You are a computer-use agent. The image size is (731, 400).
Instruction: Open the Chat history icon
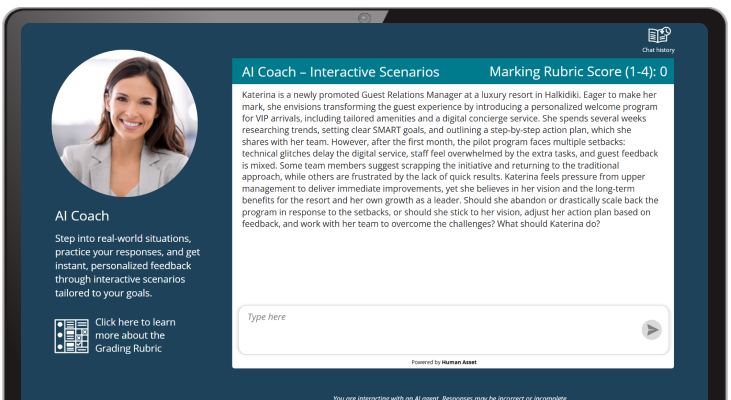pyautogui.click(x=658, y=35)
